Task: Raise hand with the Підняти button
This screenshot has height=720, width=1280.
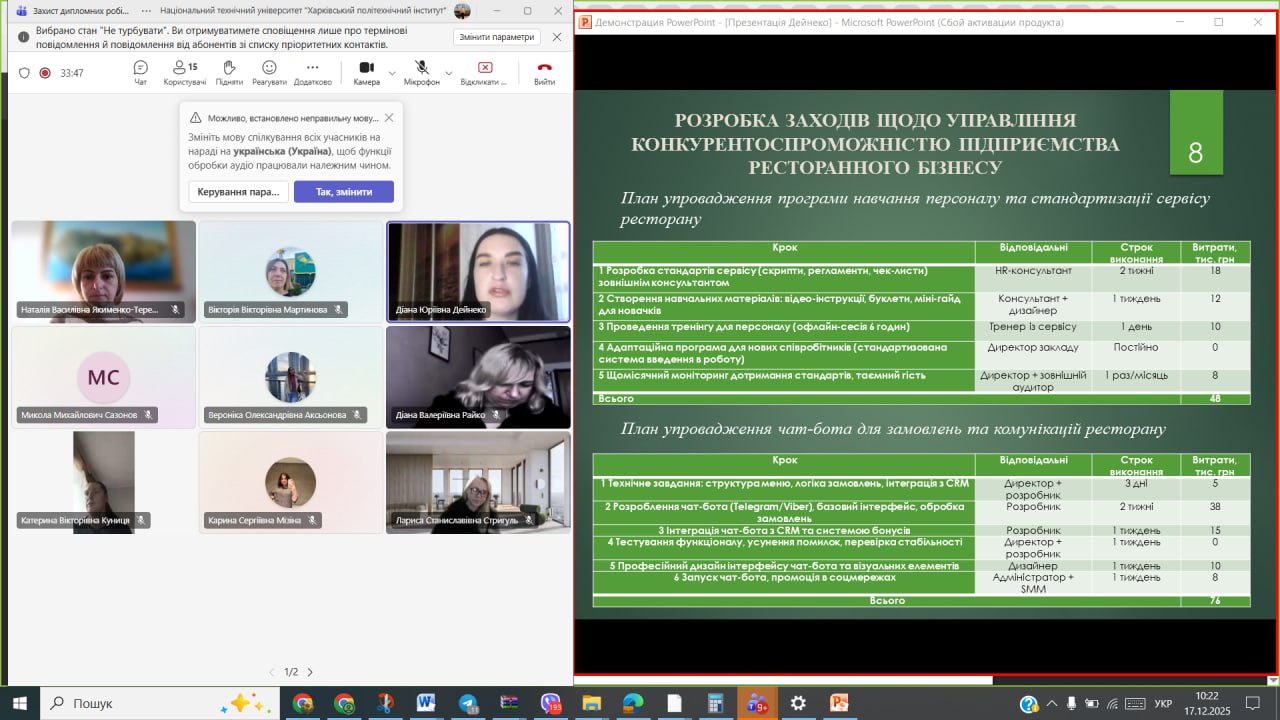Action: pos(228,72)
